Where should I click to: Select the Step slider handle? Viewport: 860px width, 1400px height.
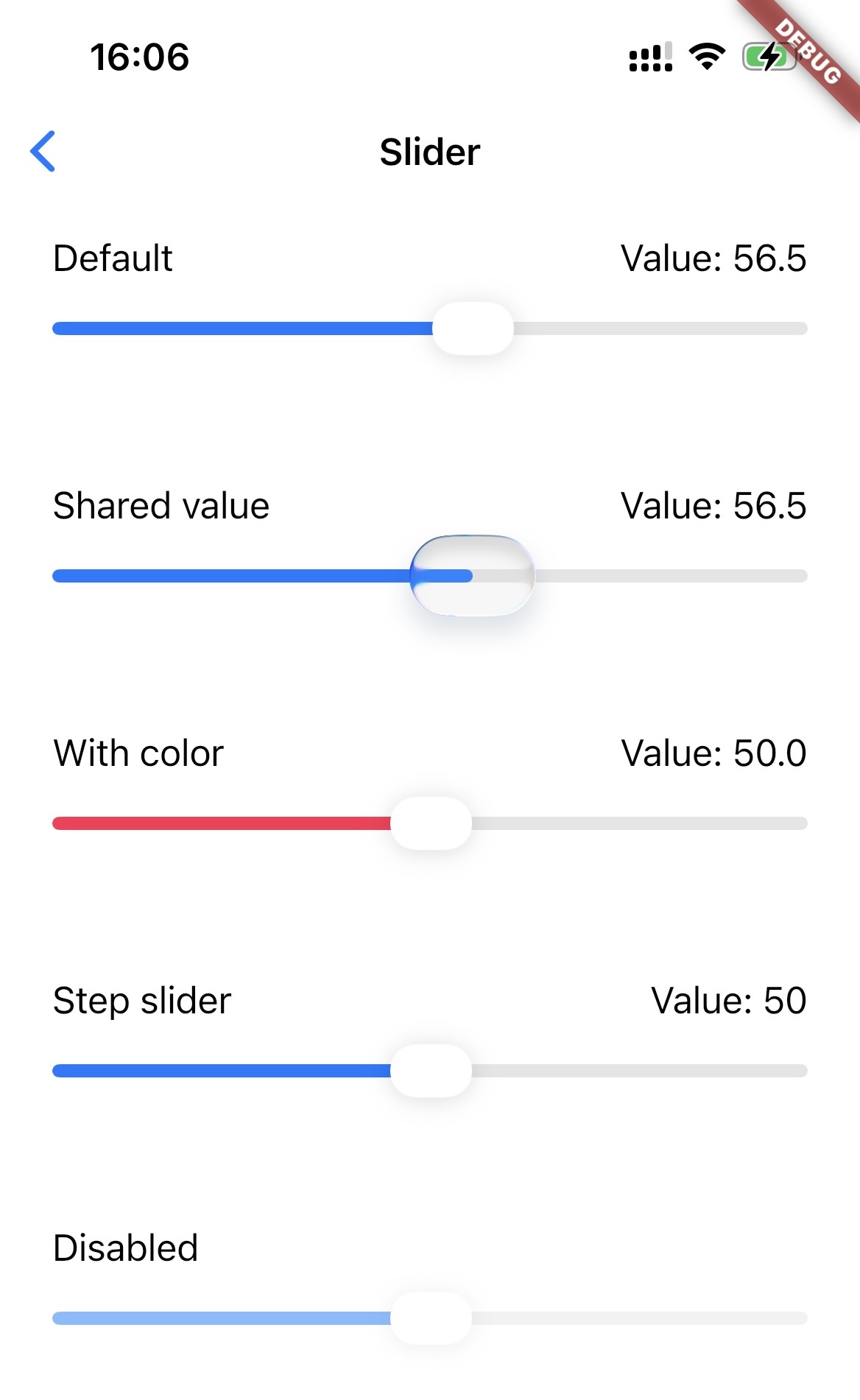click(x=431, y=1071)
